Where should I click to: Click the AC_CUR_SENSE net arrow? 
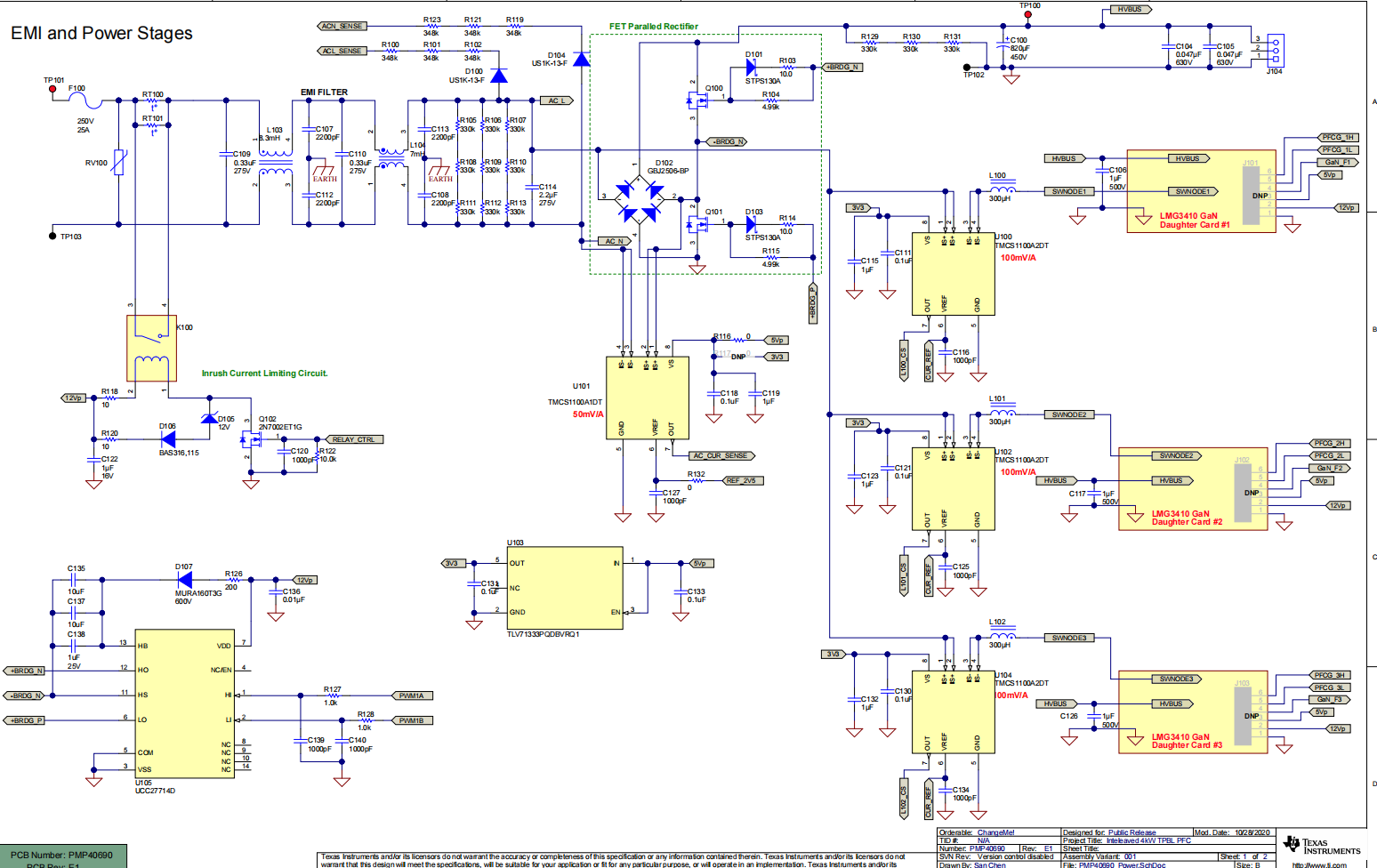722,454
